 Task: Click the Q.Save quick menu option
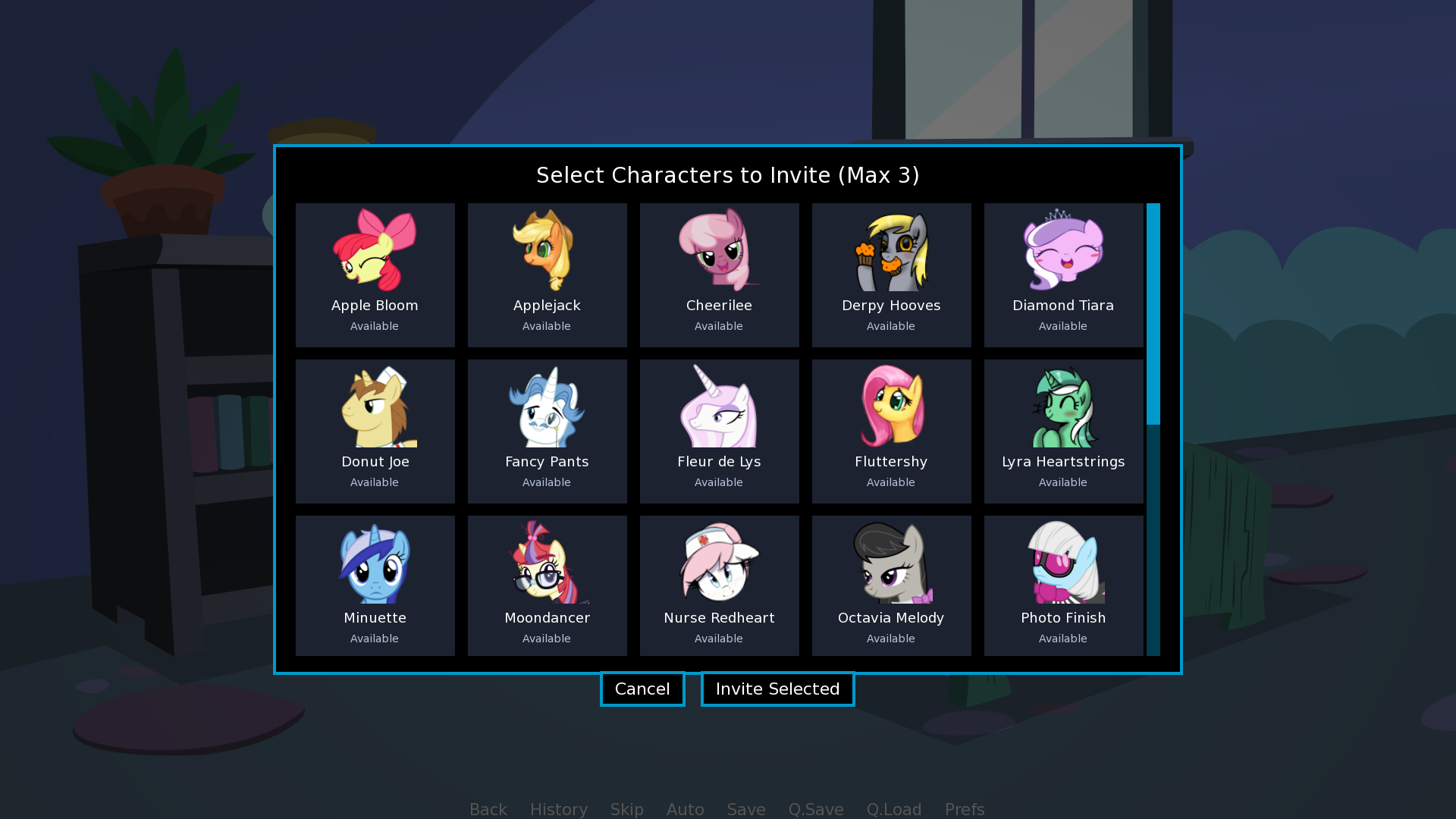816,809
